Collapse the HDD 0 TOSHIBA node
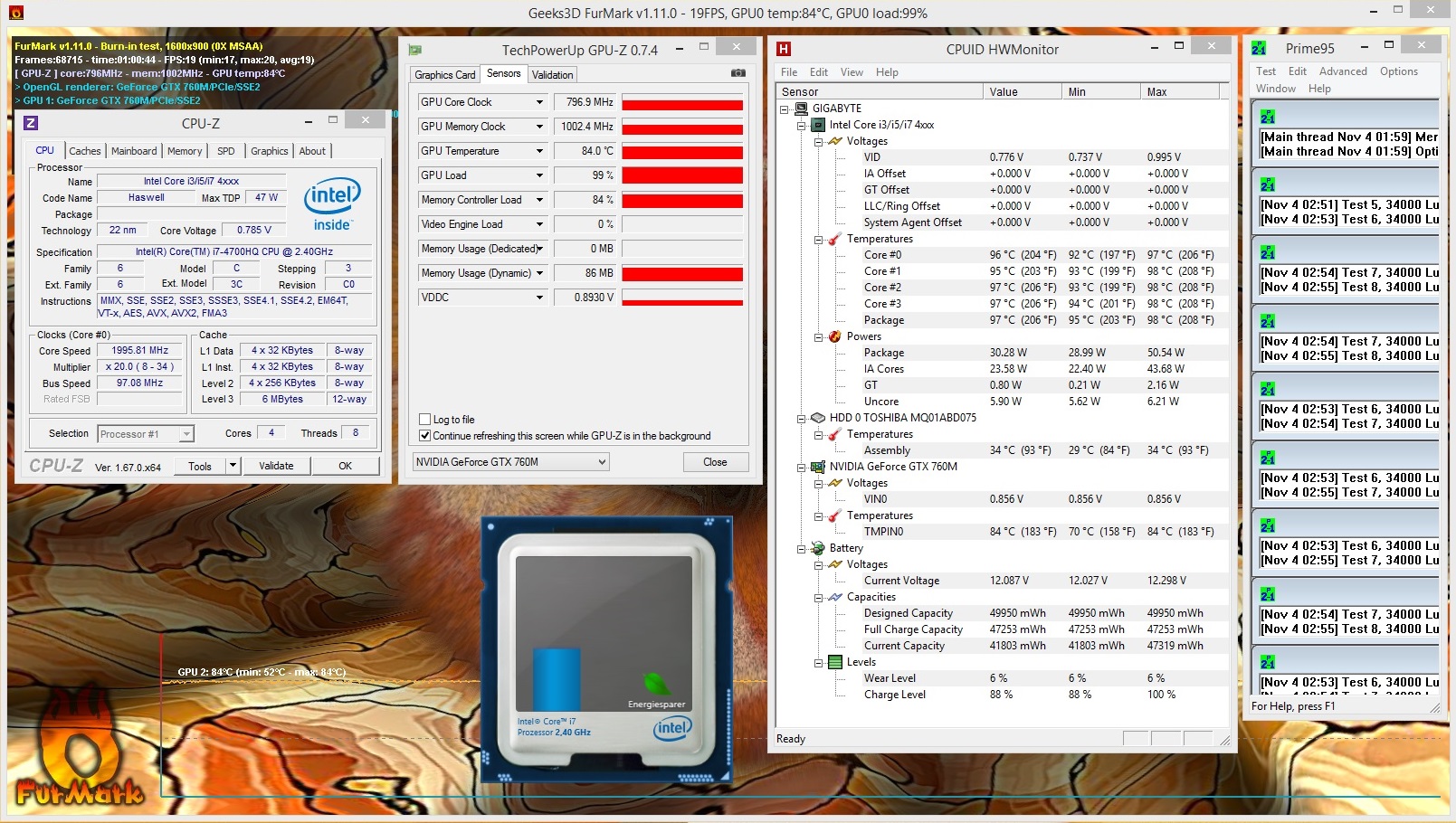Image resolution: width=1456 pixels, height=823 pixels. point(802,418)
